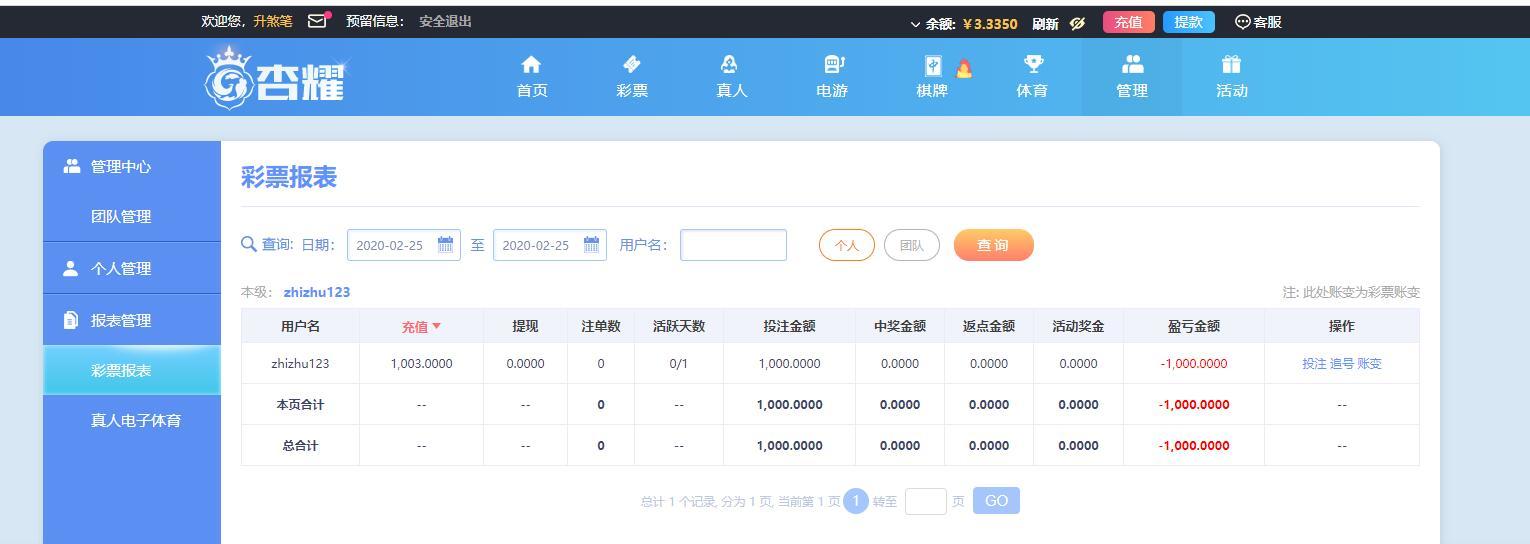Sort table by 充值 column
Screen dimensions: 1530x544
pos(421,326)
